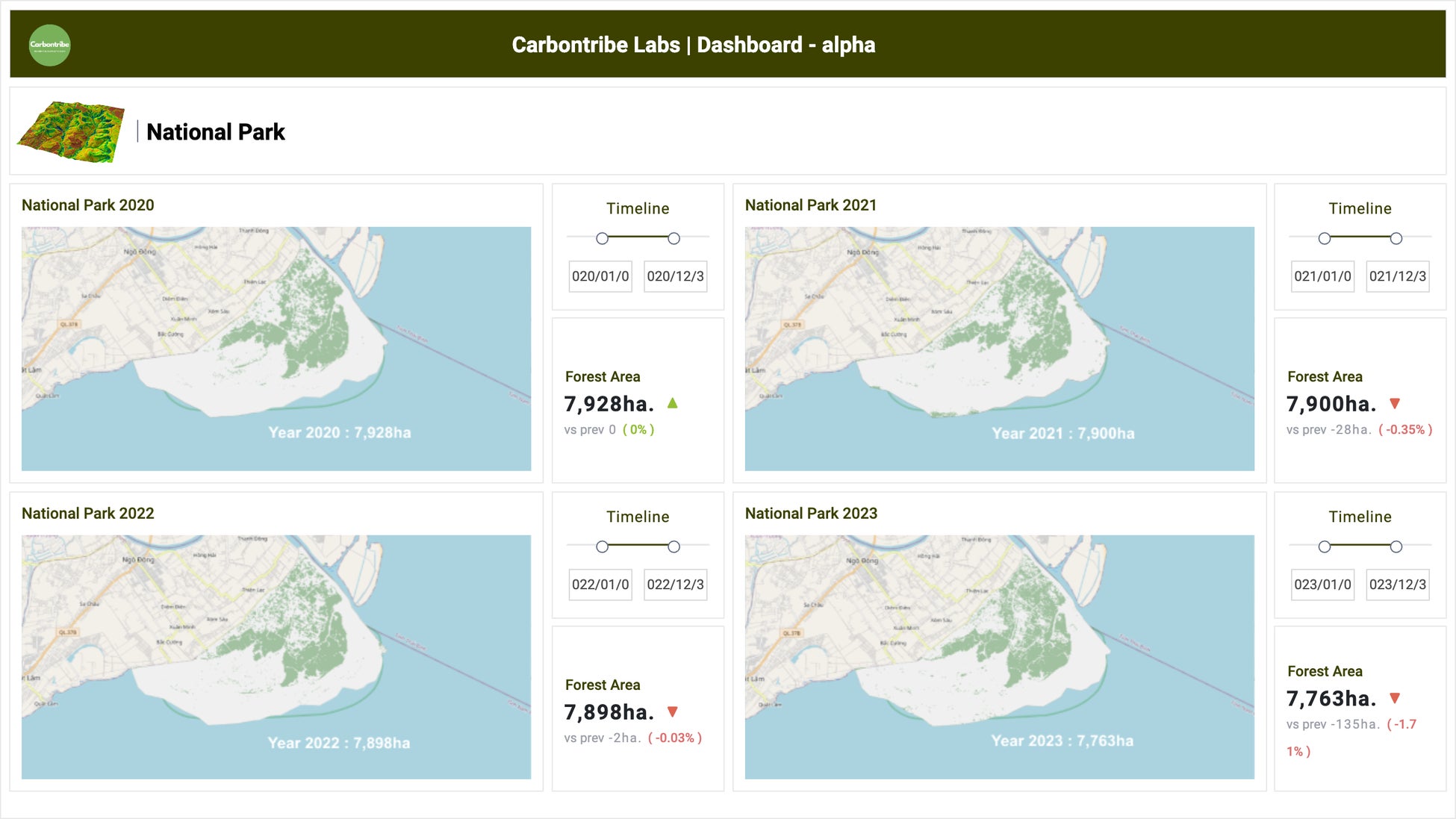The width and height of the screenshot is (1456, 819).
Task: Click red down arrow beside 7,898ha
Action: tap(672, 711)
